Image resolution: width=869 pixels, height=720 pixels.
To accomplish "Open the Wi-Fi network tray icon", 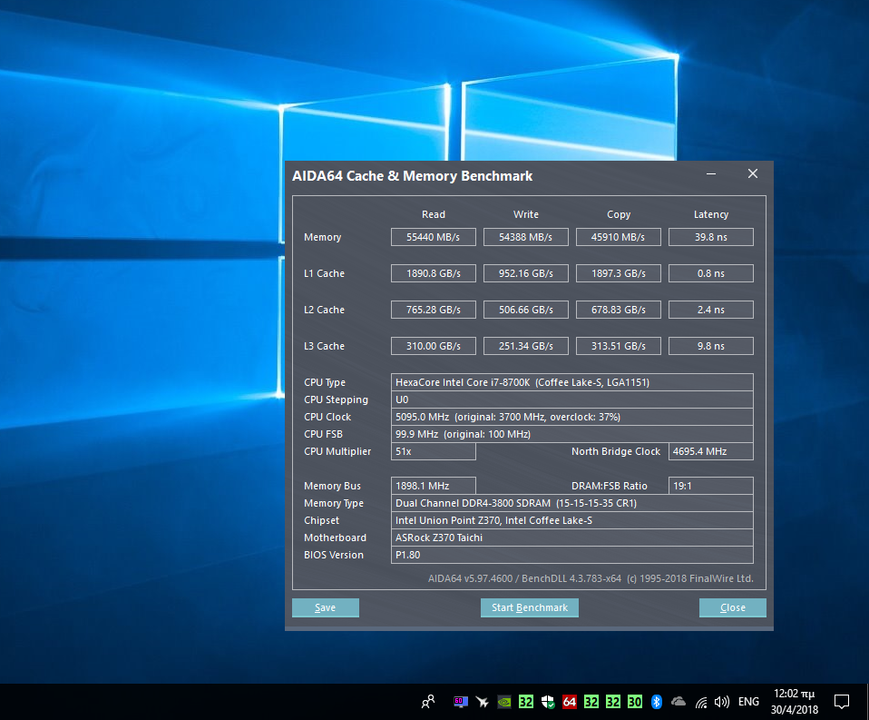I will click(x=701, y=702).
